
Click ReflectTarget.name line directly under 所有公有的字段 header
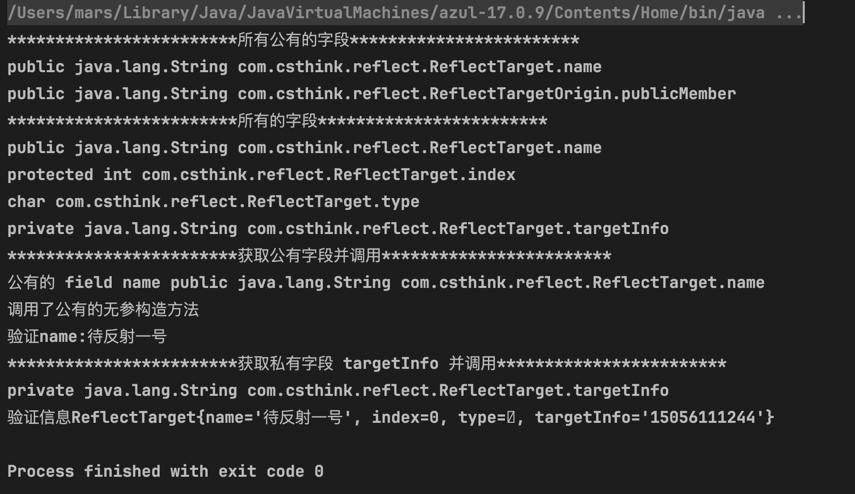coord(304,67)
